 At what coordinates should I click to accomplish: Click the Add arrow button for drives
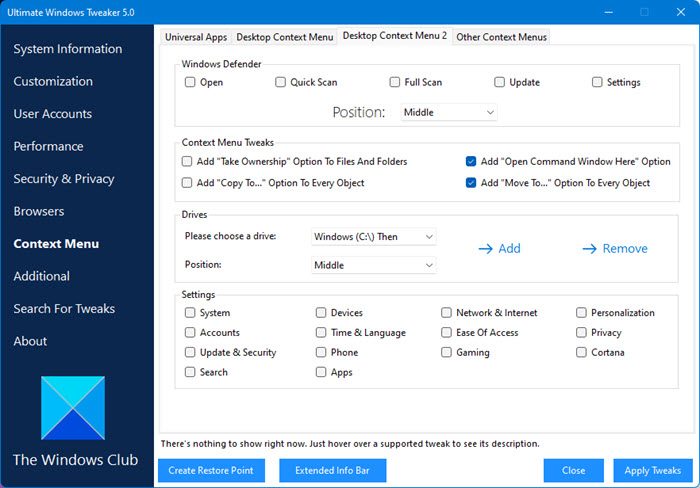tap(499, 248)
